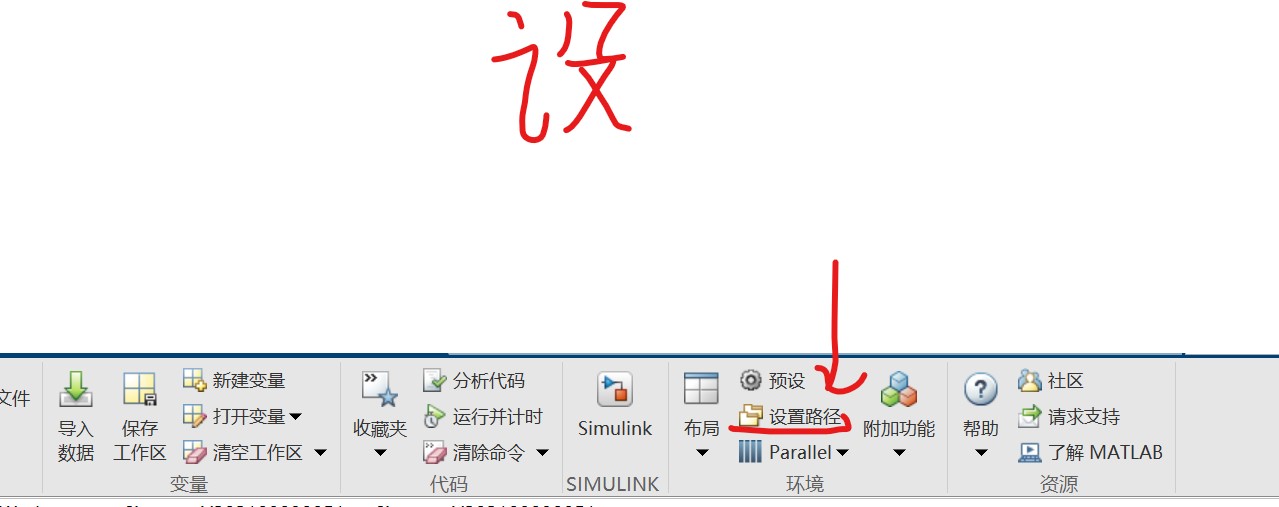Open the Community (社区) link

1051,380
